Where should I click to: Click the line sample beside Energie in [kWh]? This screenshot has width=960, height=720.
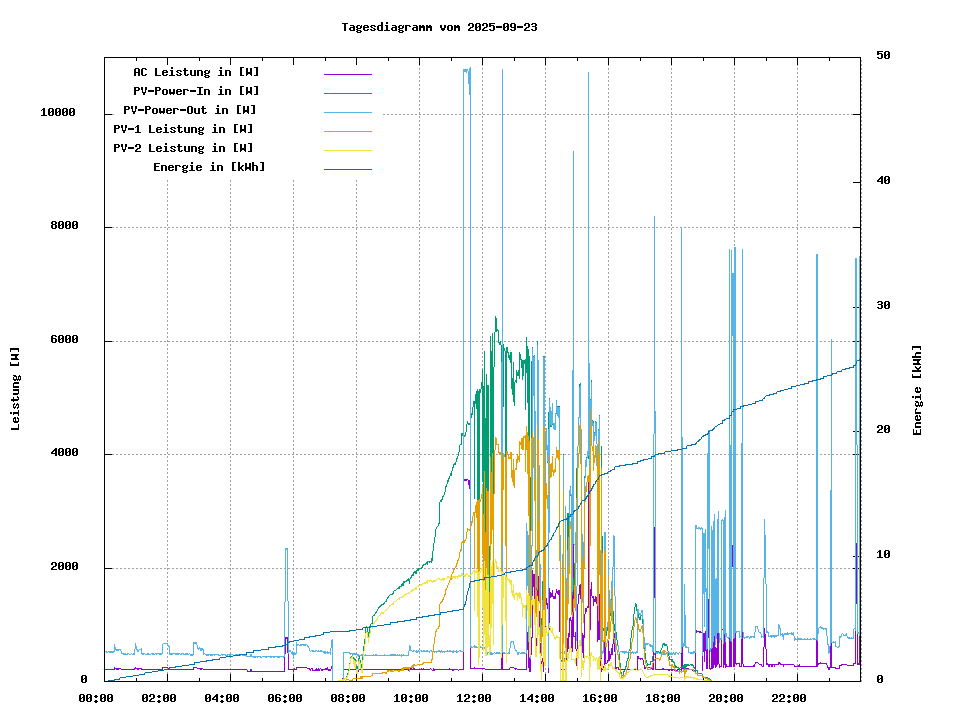coord(347,168)
